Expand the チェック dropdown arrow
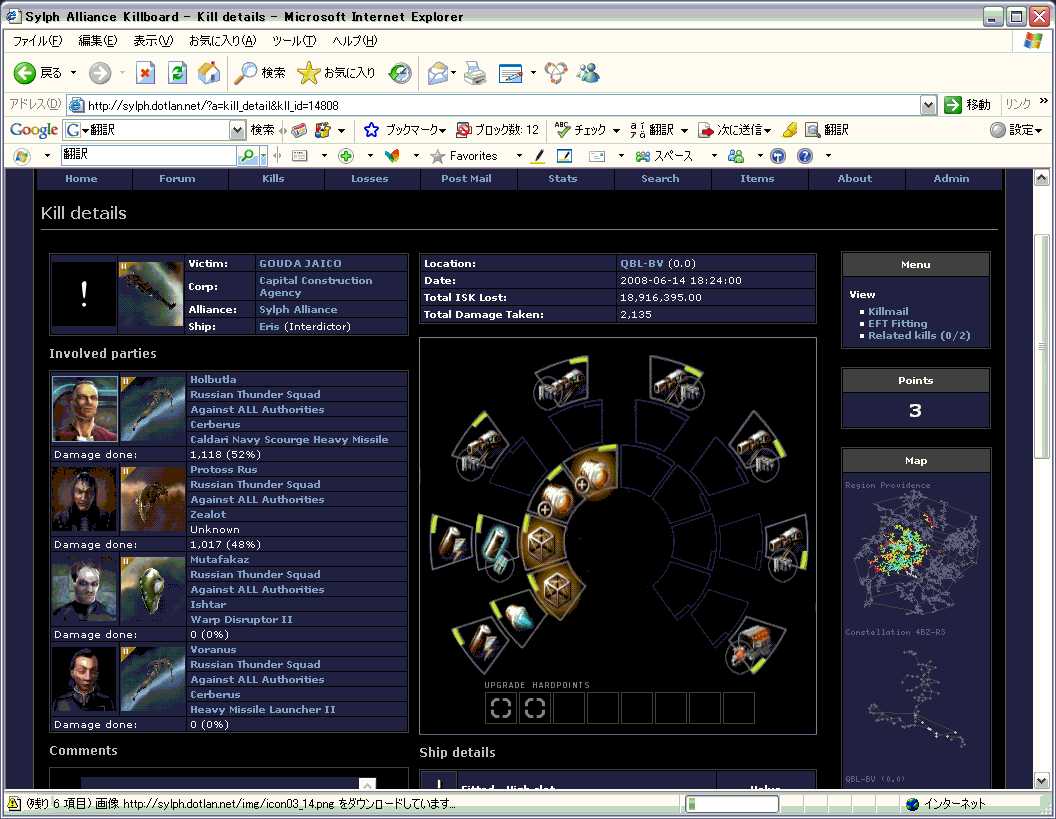1056x819 pixels. coord(616,130)
